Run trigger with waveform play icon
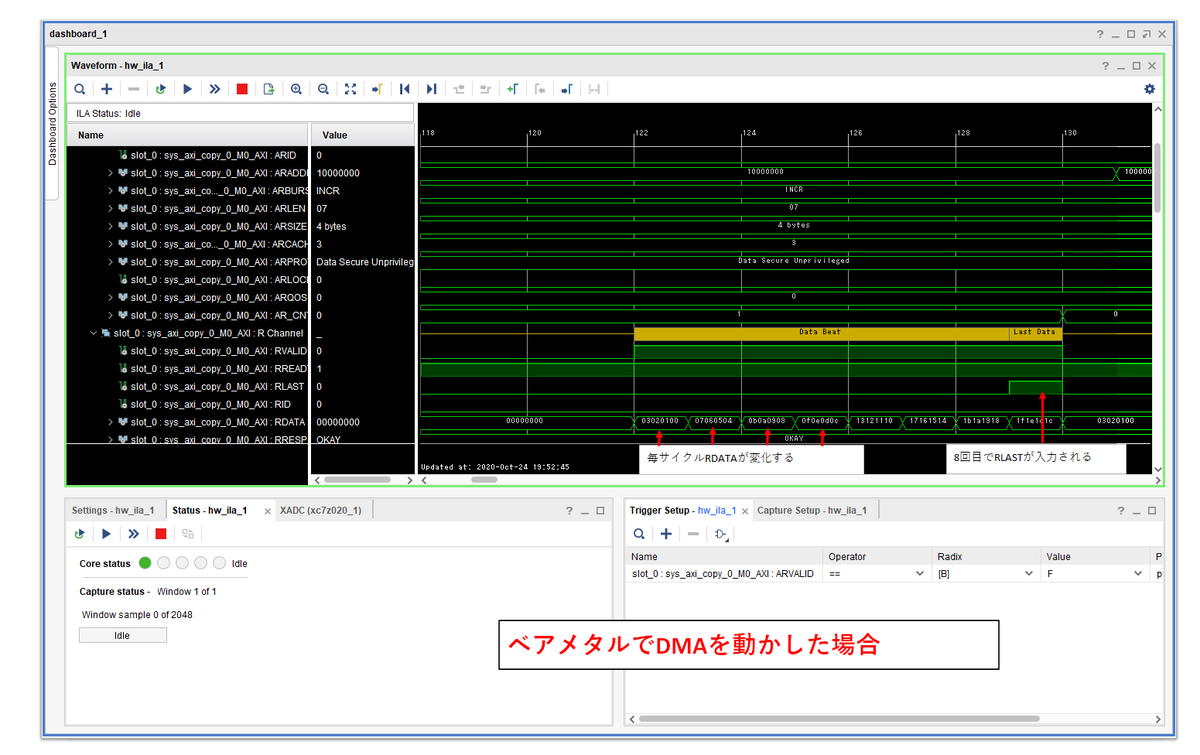This screenshot has height=755, width=1200. [x=187, y=89]
